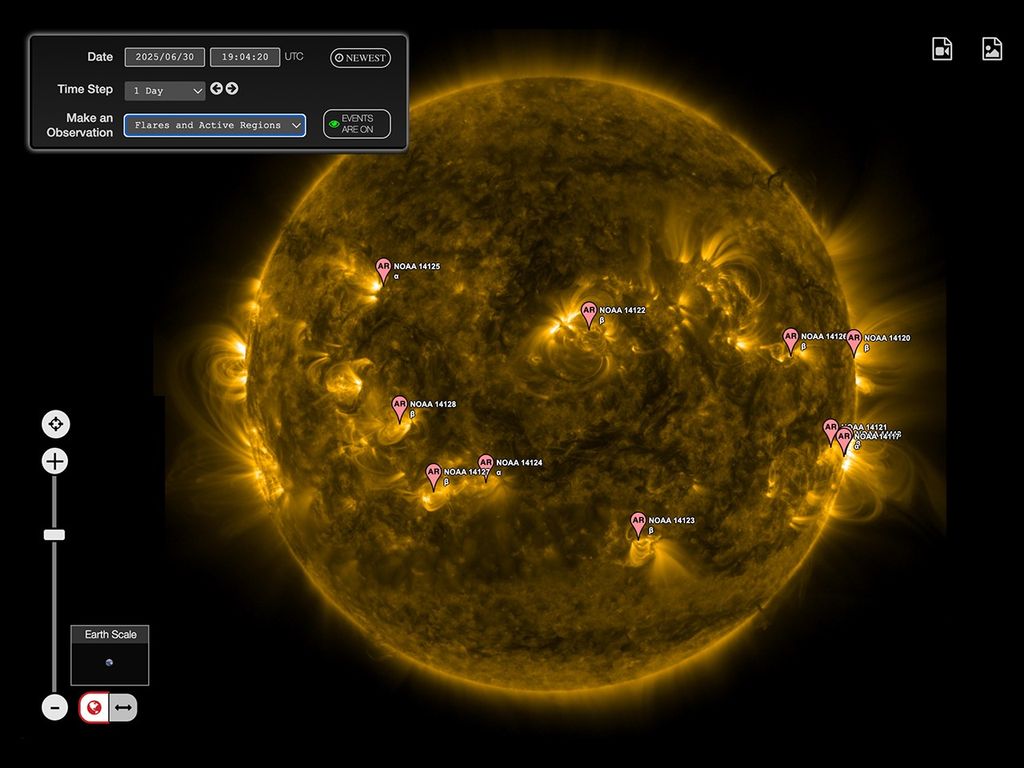Click the NOAA 14128 label text
Viewport: 1024px width, 768px height.
point(433,404)
